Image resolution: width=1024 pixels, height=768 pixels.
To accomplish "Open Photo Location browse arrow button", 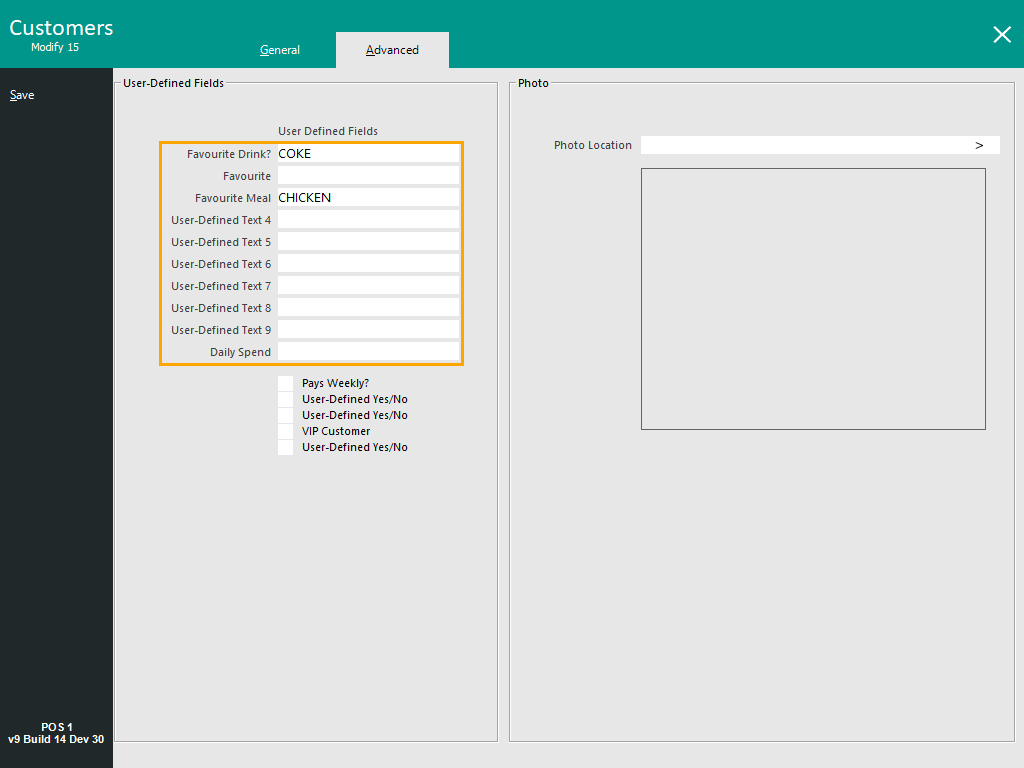I will tap(979, 145).
